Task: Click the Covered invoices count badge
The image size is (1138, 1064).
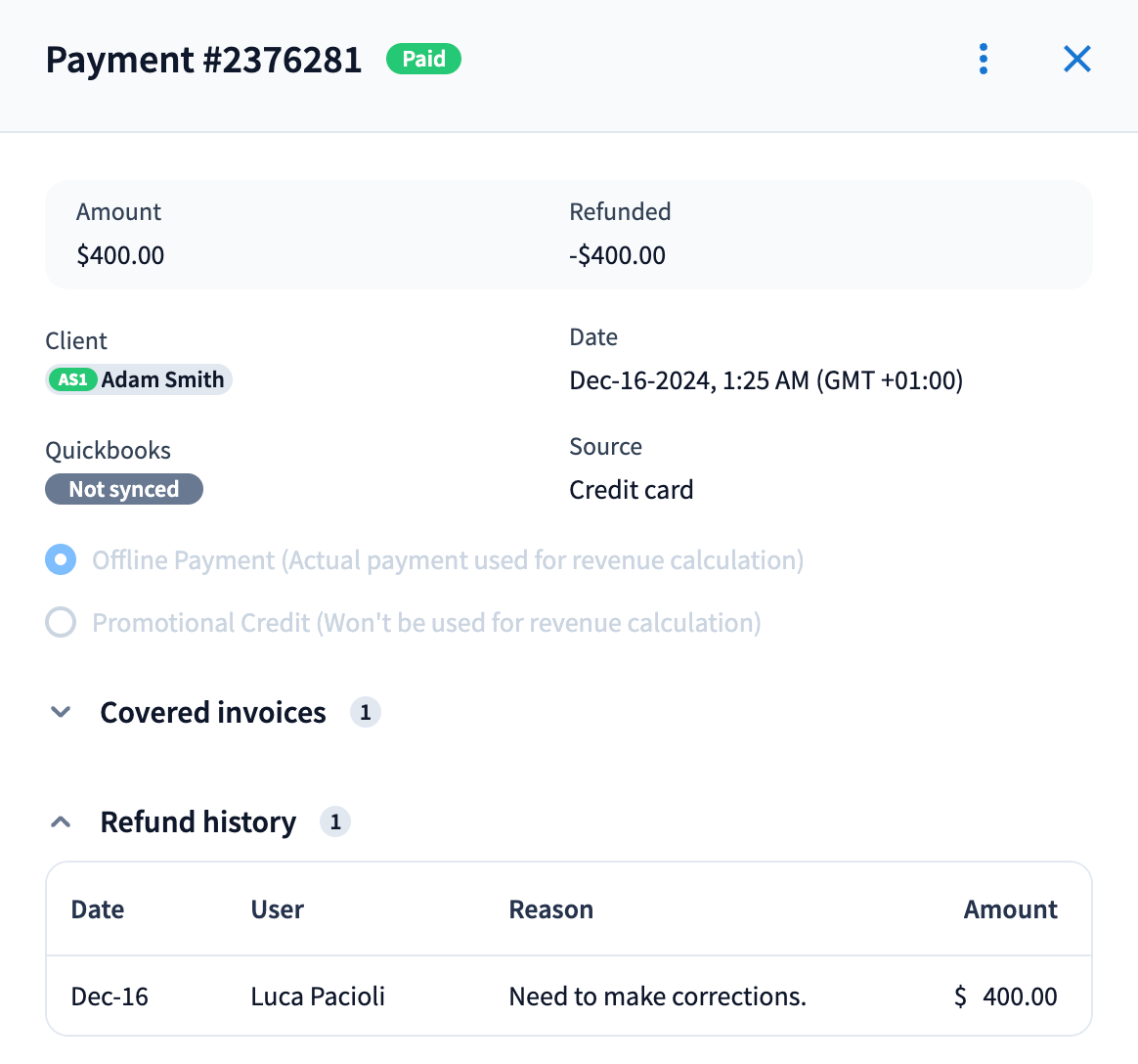Action: 366,712
